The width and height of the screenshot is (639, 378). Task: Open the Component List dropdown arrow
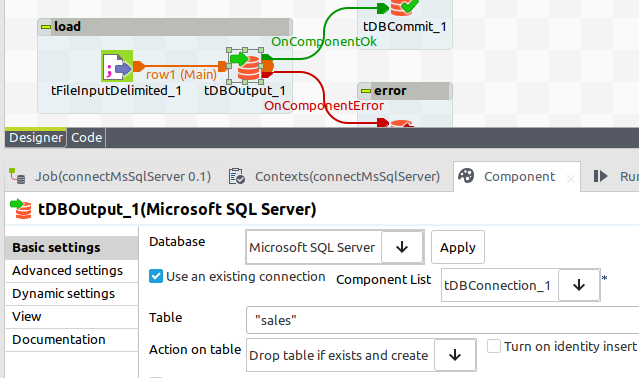(579, 285)
